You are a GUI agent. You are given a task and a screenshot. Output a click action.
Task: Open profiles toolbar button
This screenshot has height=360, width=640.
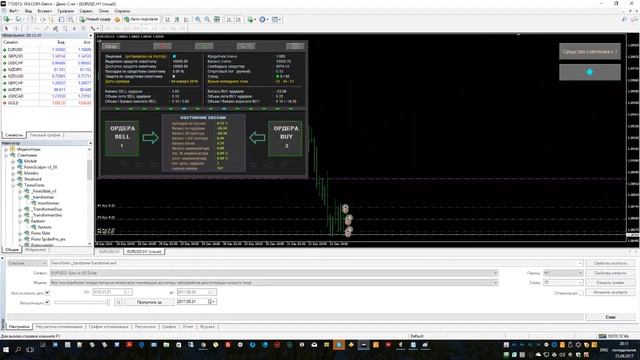coord(19,19)
